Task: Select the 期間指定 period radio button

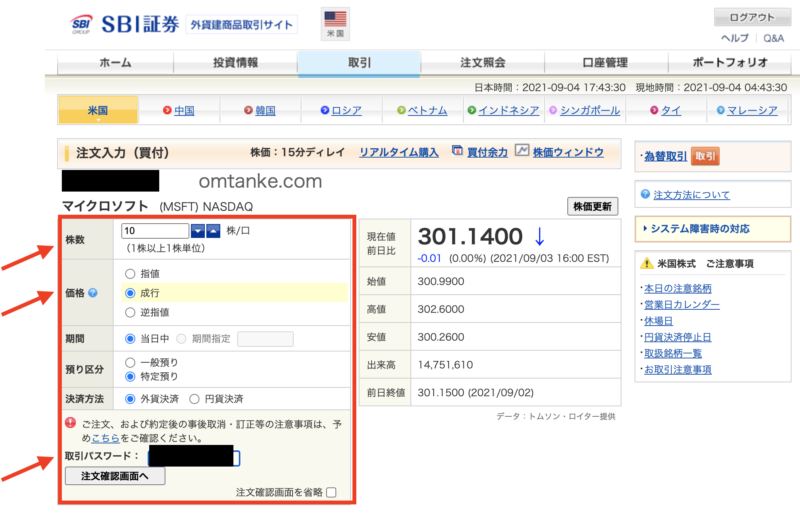Action: 181,339
